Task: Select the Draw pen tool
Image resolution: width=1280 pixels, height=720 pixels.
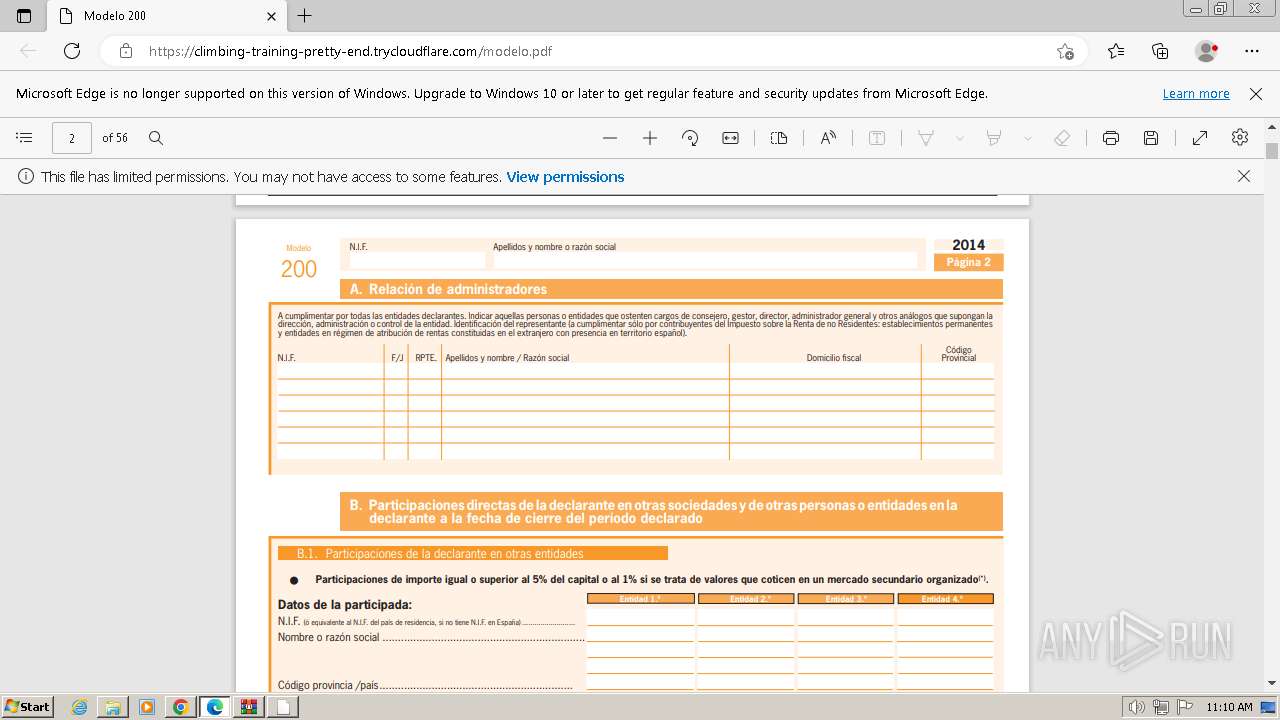Action: click(926, 138)
